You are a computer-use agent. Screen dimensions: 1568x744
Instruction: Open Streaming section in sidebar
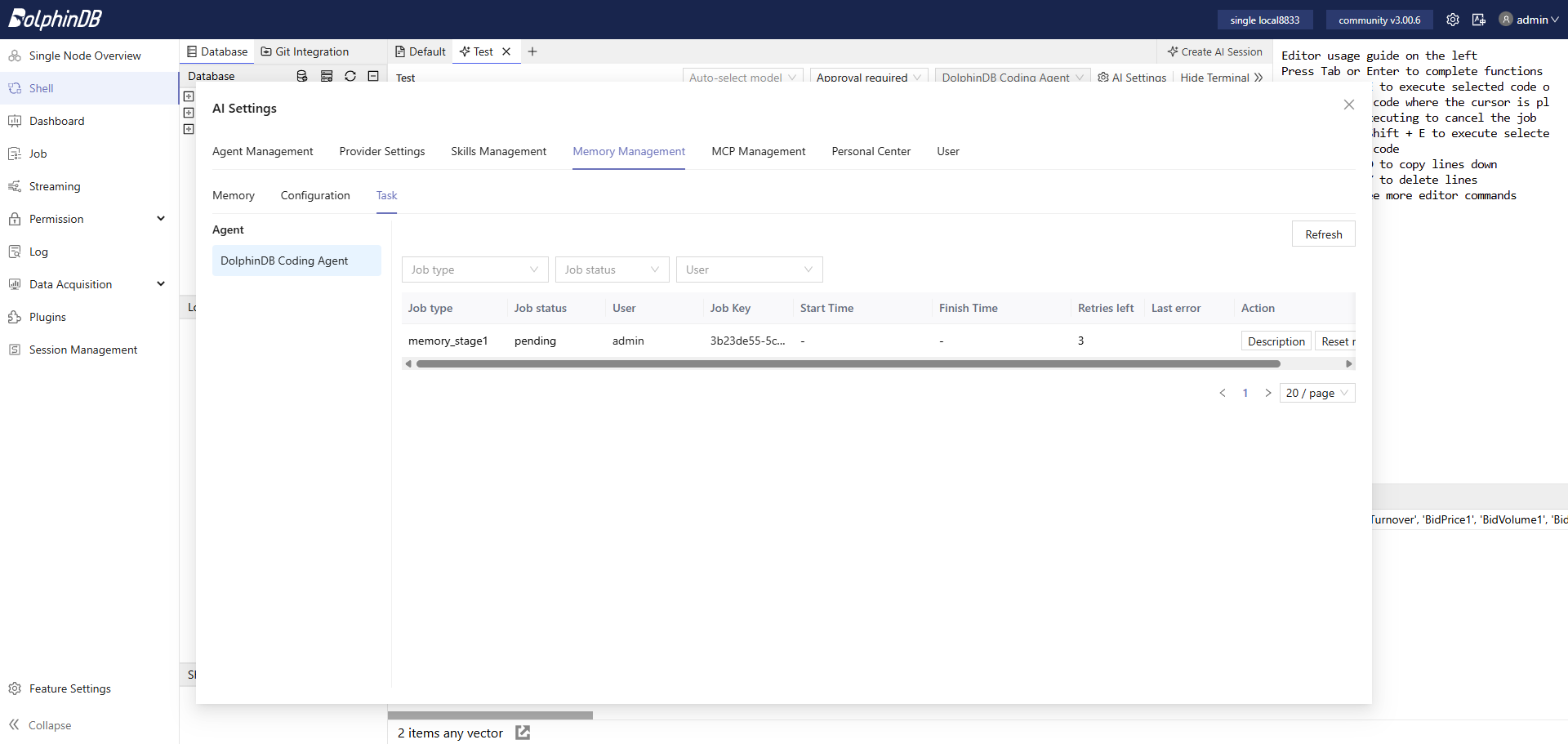pos(55,186)
